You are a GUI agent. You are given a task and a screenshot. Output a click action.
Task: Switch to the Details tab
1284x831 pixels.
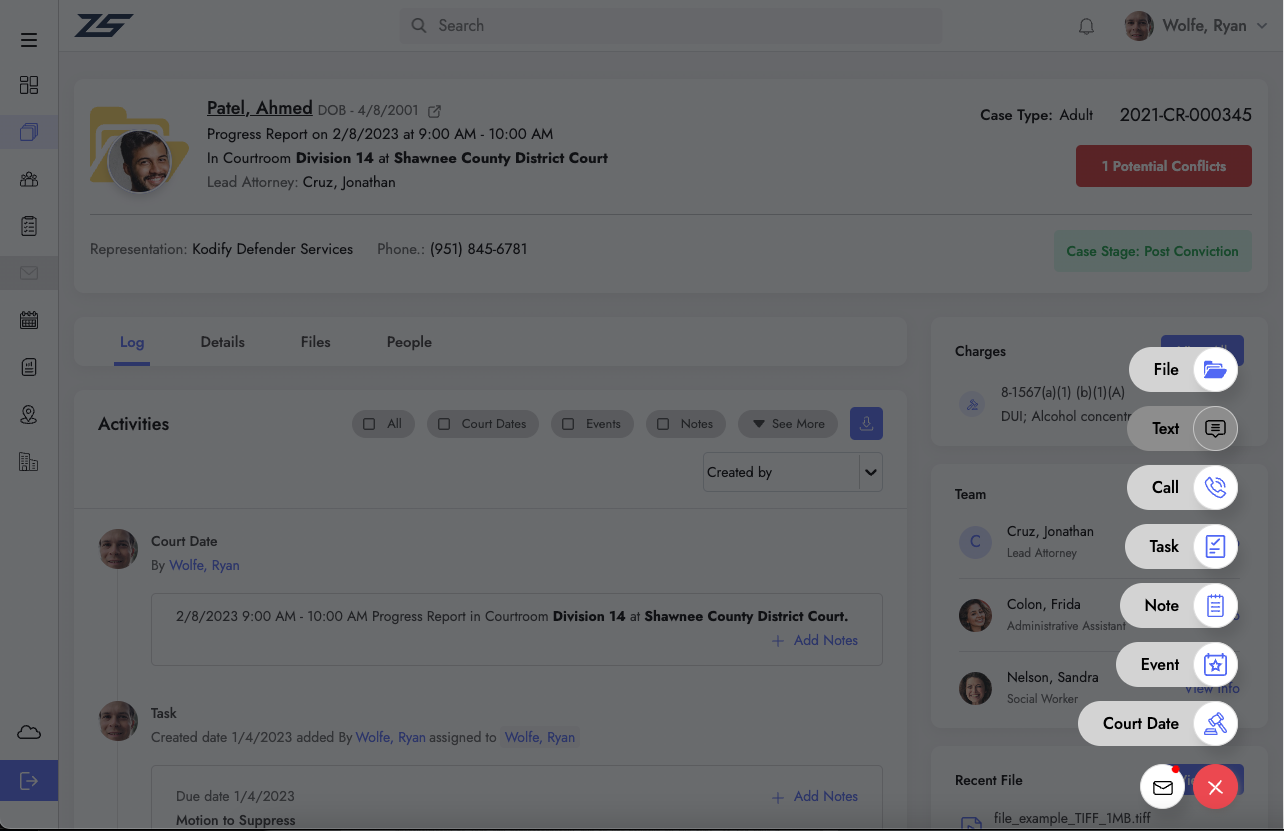[x=222, y=342]
